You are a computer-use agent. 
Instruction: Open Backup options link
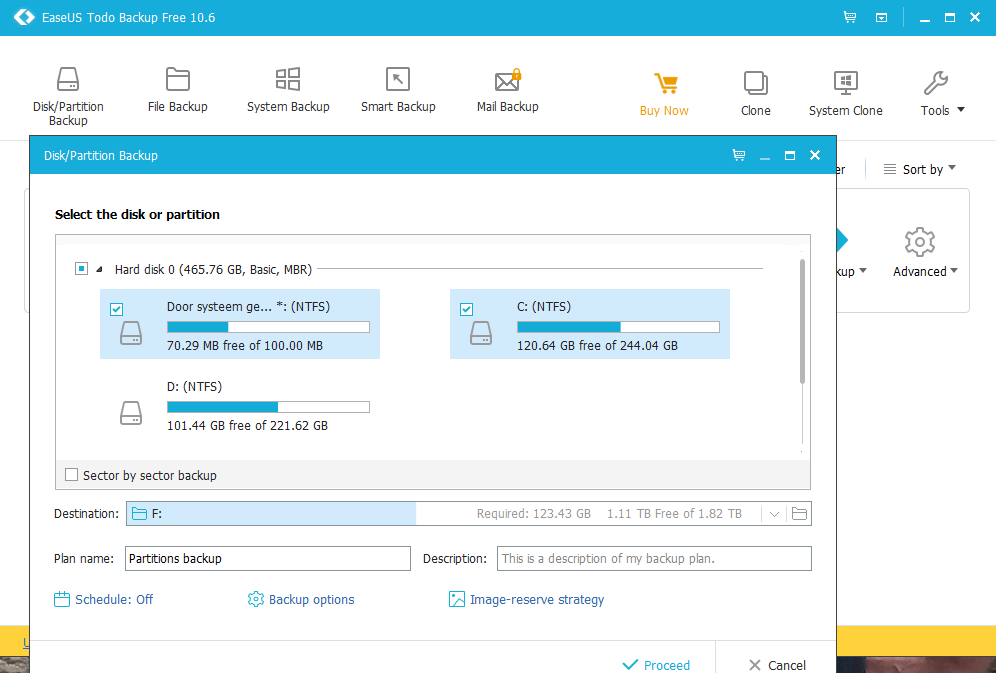(x=301, y=599)
